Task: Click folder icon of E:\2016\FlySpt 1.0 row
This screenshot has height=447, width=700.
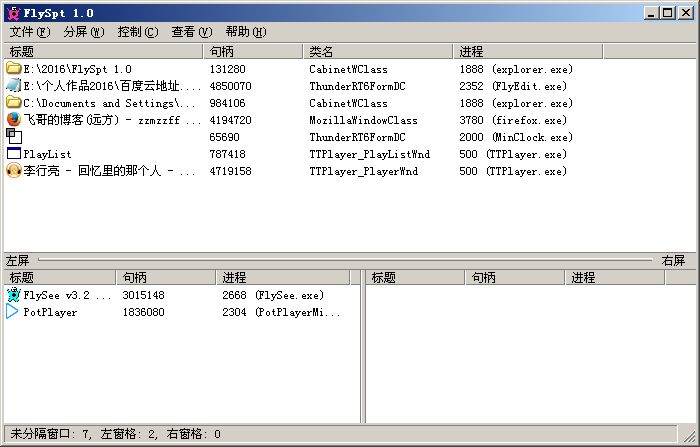Action: pos(14,68)
